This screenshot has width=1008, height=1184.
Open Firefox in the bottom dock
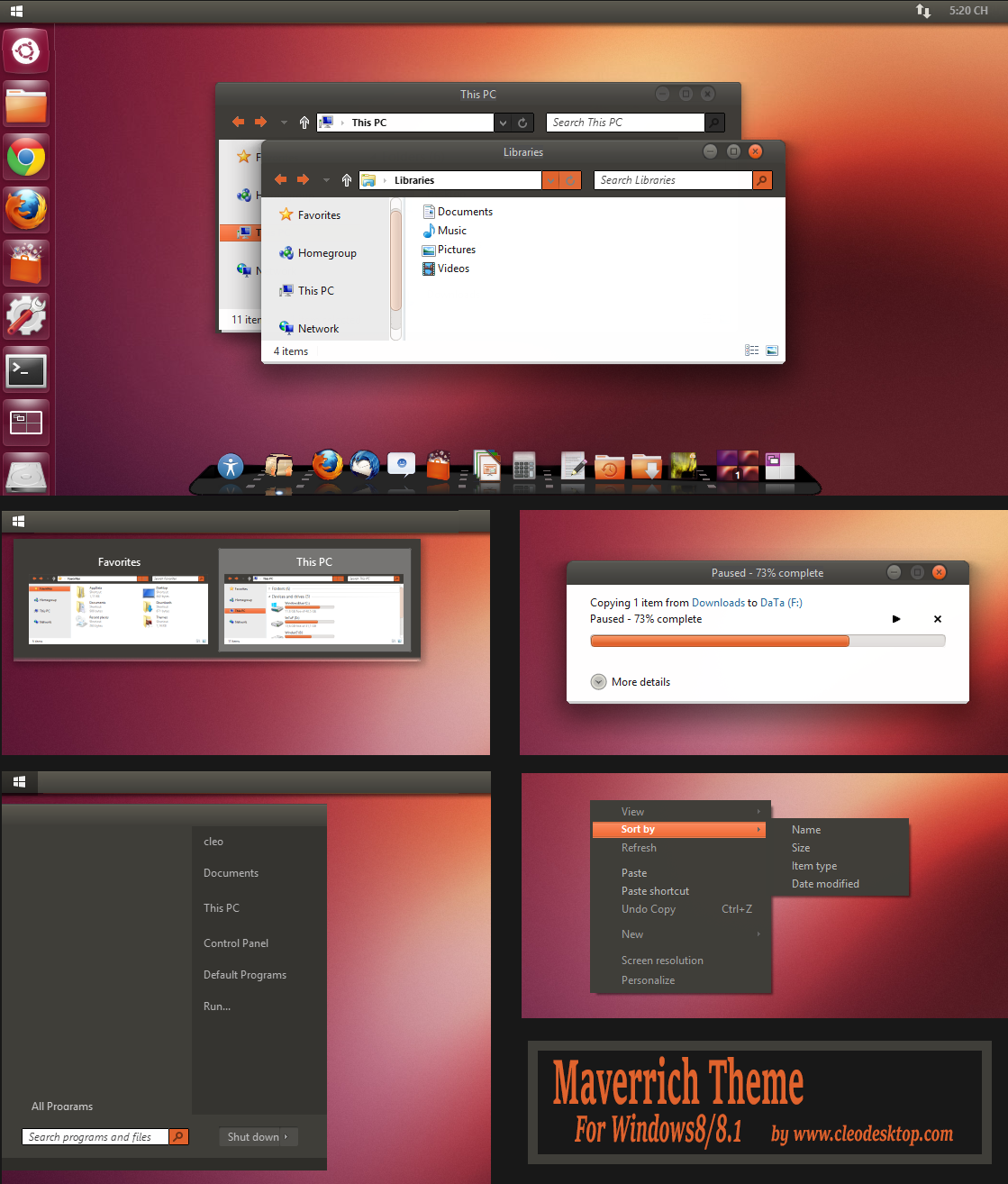coord(327,465)
